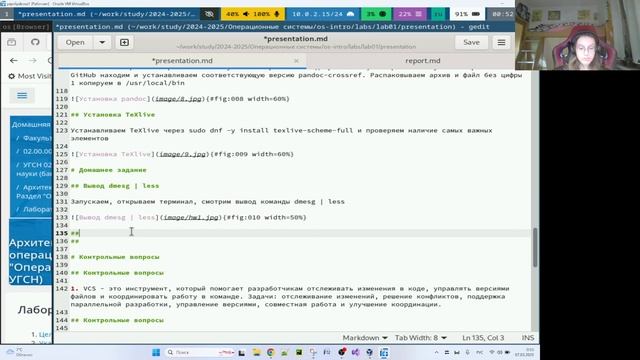
Task: Show hidden tray icons chevron
Action: 436,352
